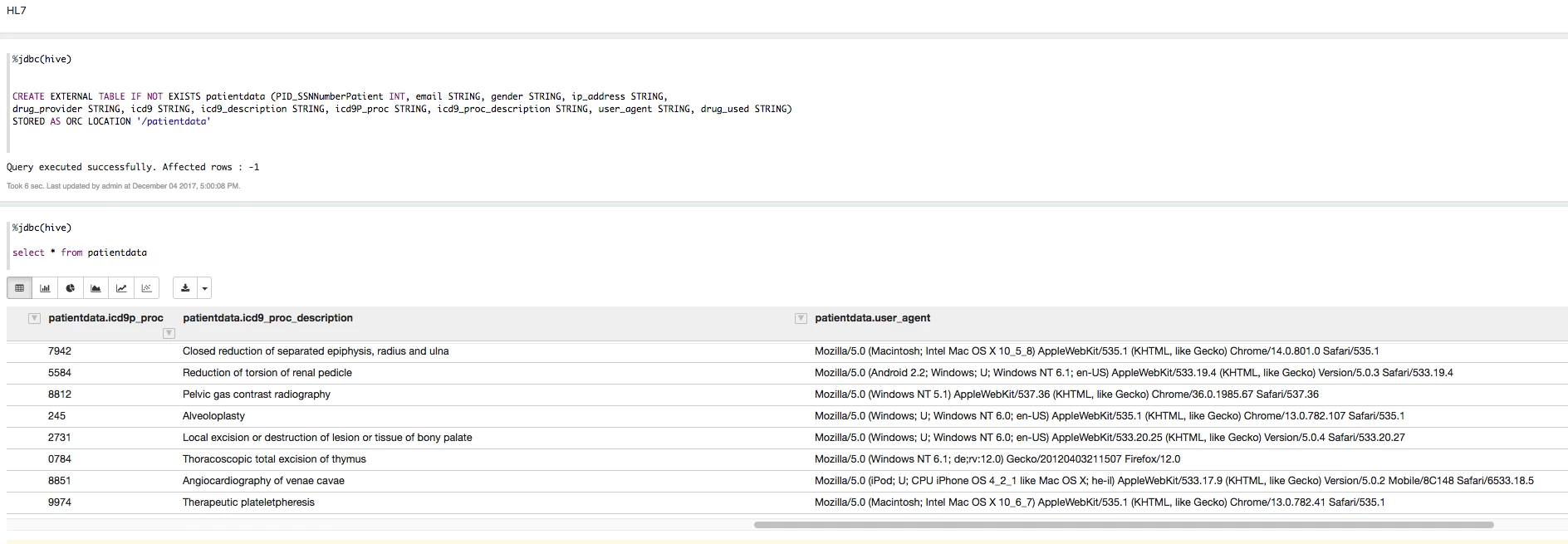Sort by patientdata.icd9p_proc column header

[x=105, y=318]
